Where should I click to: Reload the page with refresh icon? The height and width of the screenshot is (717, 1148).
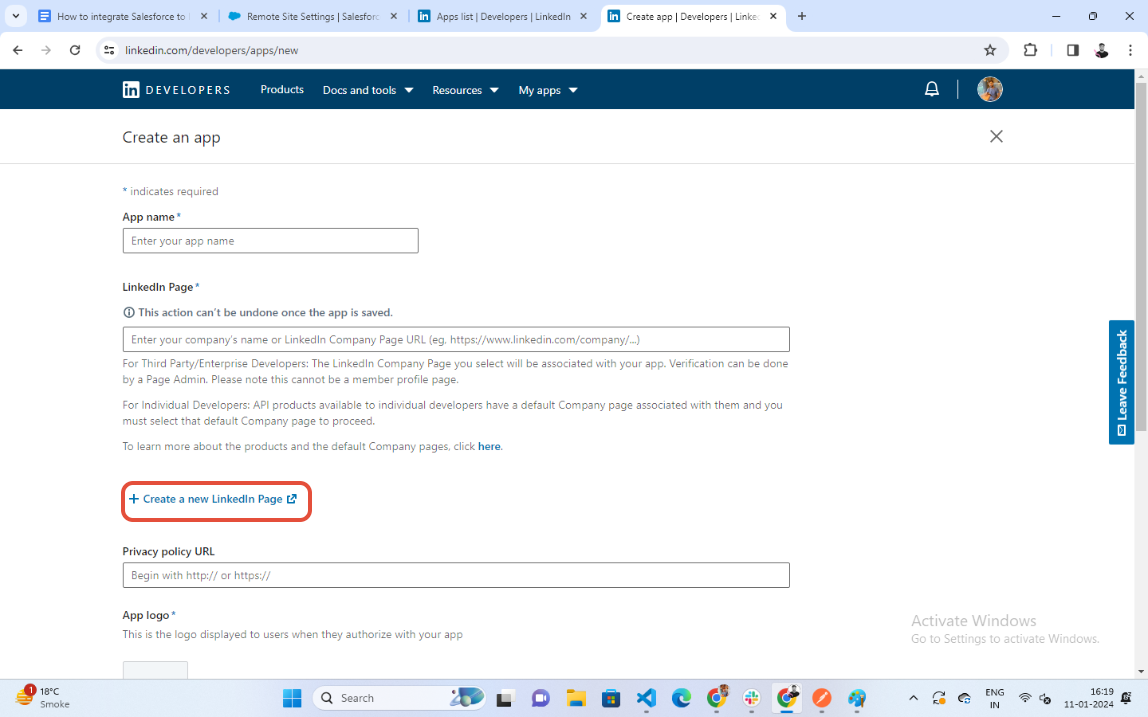pyautogui.click(x=75, y=50)
